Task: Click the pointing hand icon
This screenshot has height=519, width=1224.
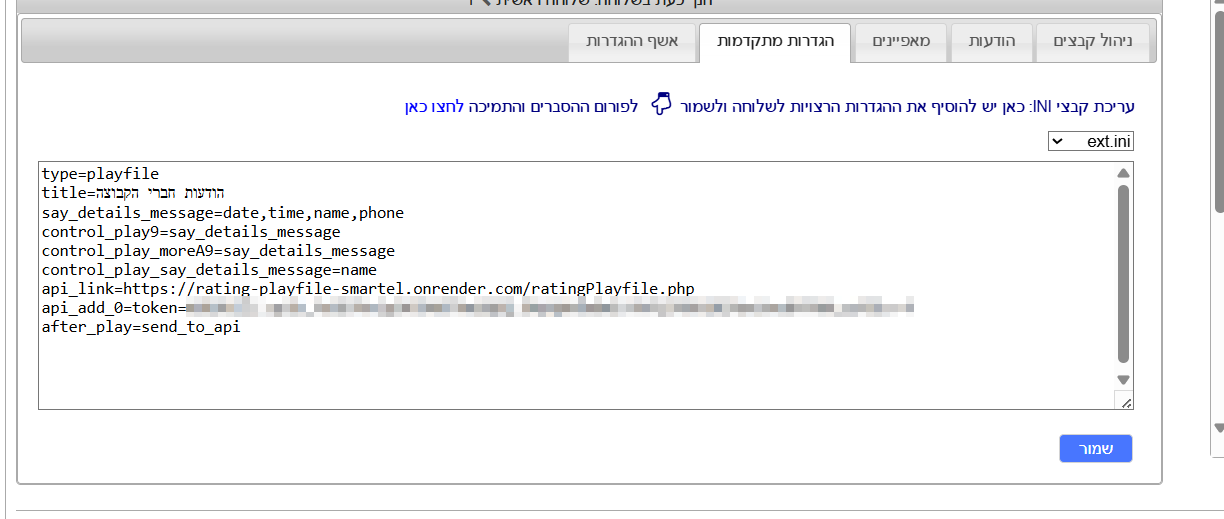Action: (661, 104)
